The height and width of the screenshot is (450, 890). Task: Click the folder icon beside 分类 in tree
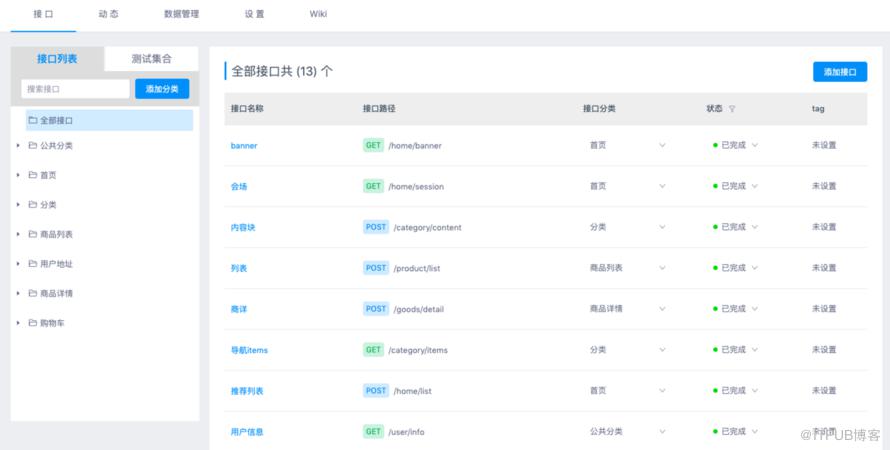pos(33,204)
